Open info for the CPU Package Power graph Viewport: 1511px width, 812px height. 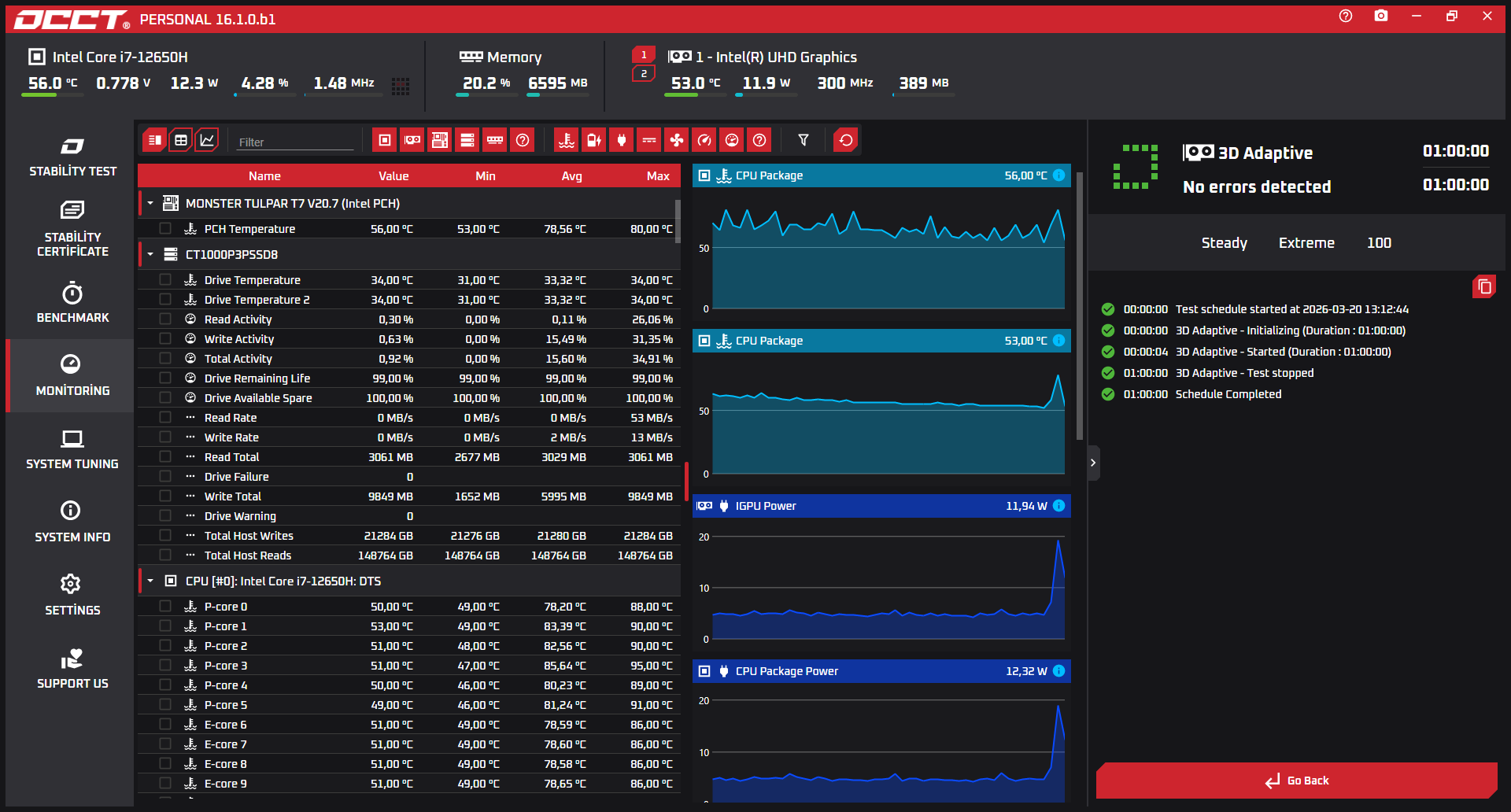tap(1059, 671)
